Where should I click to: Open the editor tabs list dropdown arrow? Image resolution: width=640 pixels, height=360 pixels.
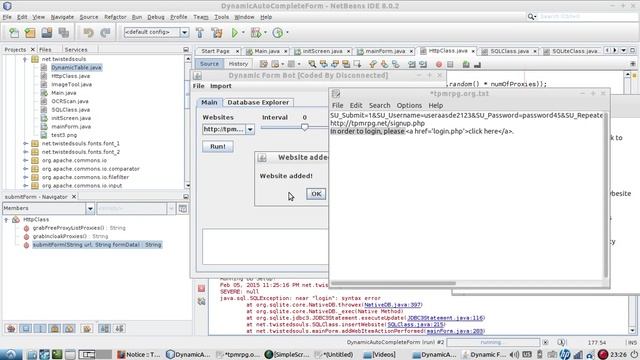[624, 51]
